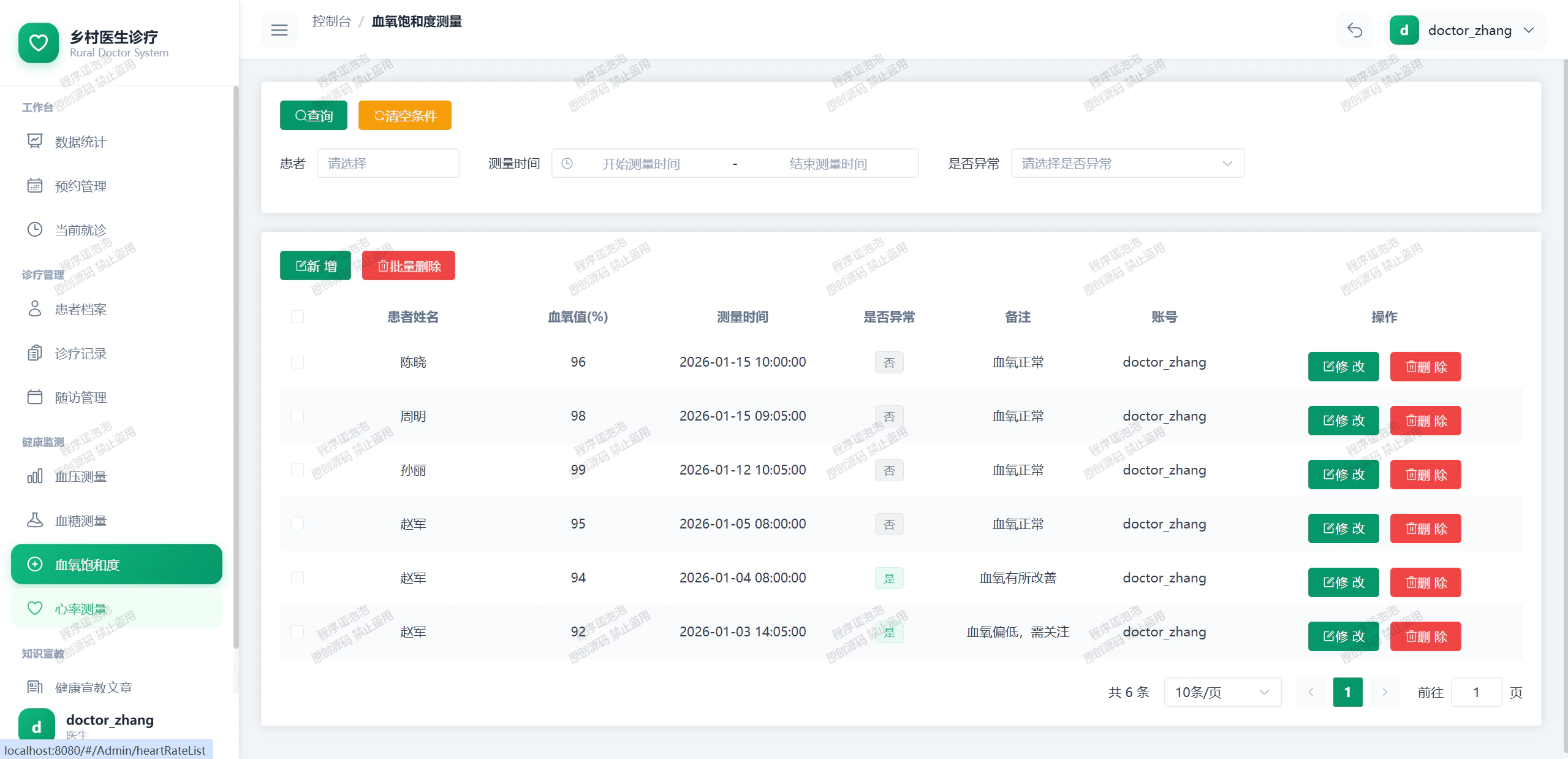1568x759 pixels.
Task: Click the 当前就诊 clock icon
Action: pos(35,230)
